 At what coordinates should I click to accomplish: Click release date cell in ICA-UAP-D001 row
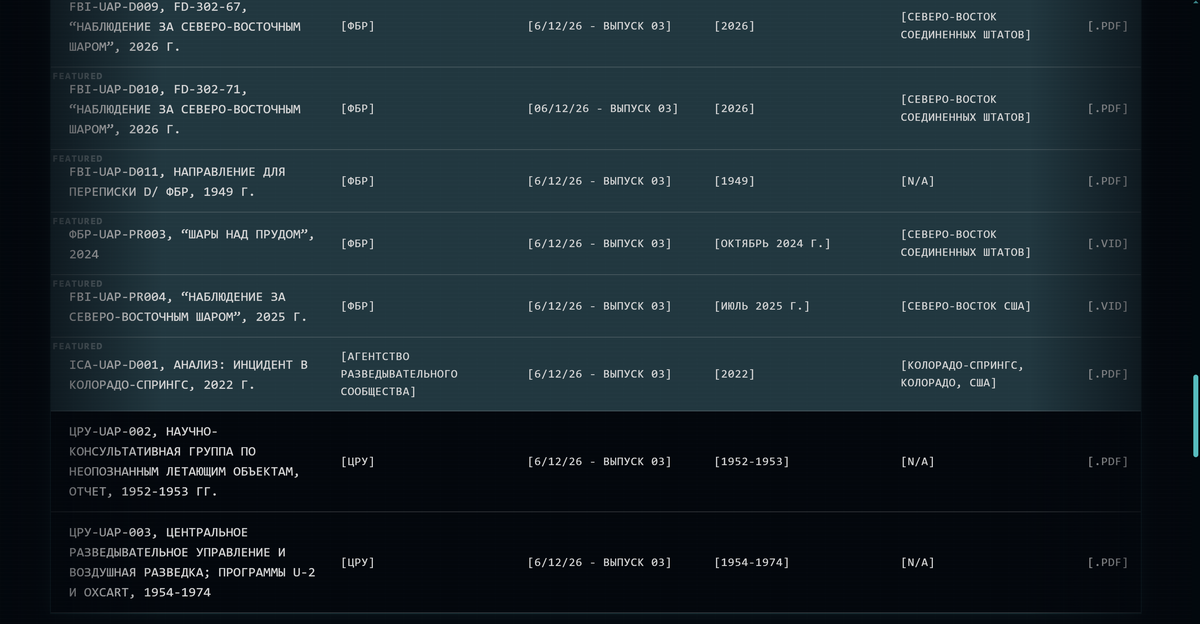coord(600,374)
